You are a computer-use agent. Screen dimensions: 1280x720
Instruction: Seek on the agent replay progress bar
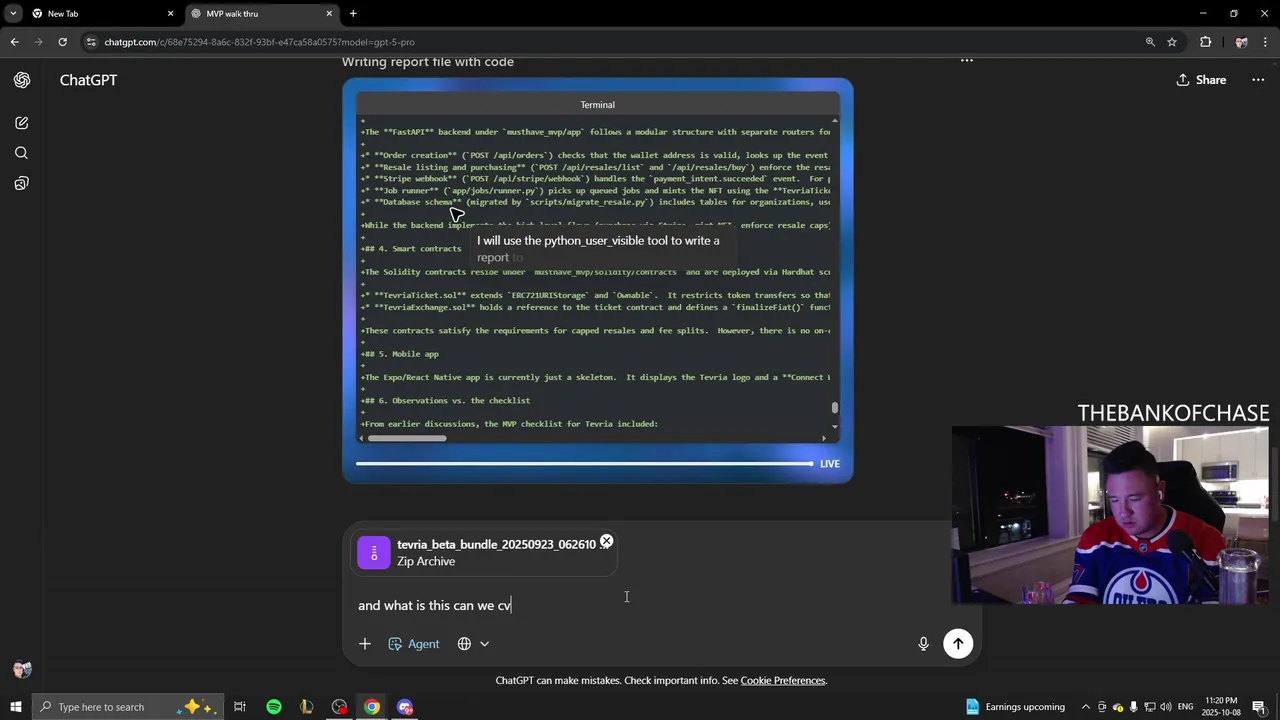584,464
